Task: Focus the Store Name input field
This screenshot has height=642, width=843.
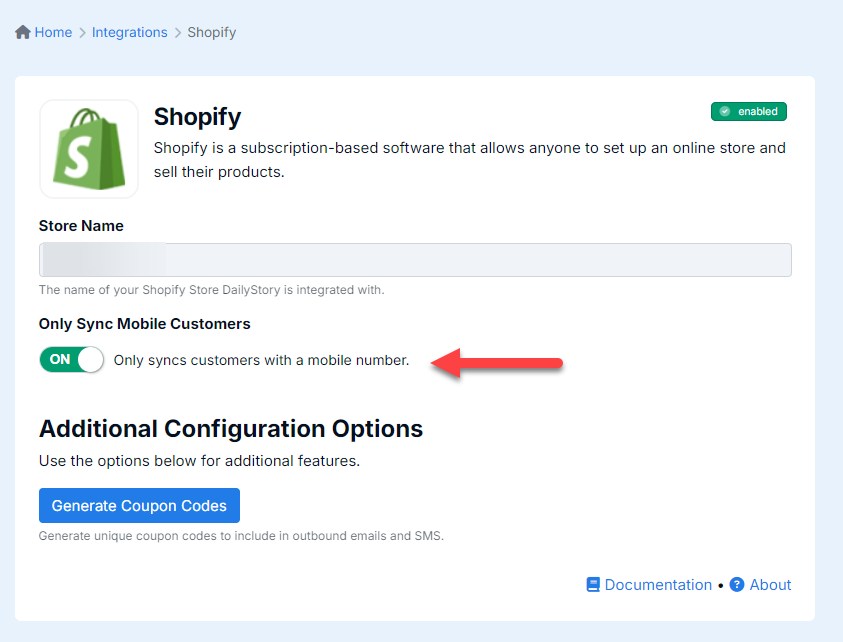Action: point(415,260)
